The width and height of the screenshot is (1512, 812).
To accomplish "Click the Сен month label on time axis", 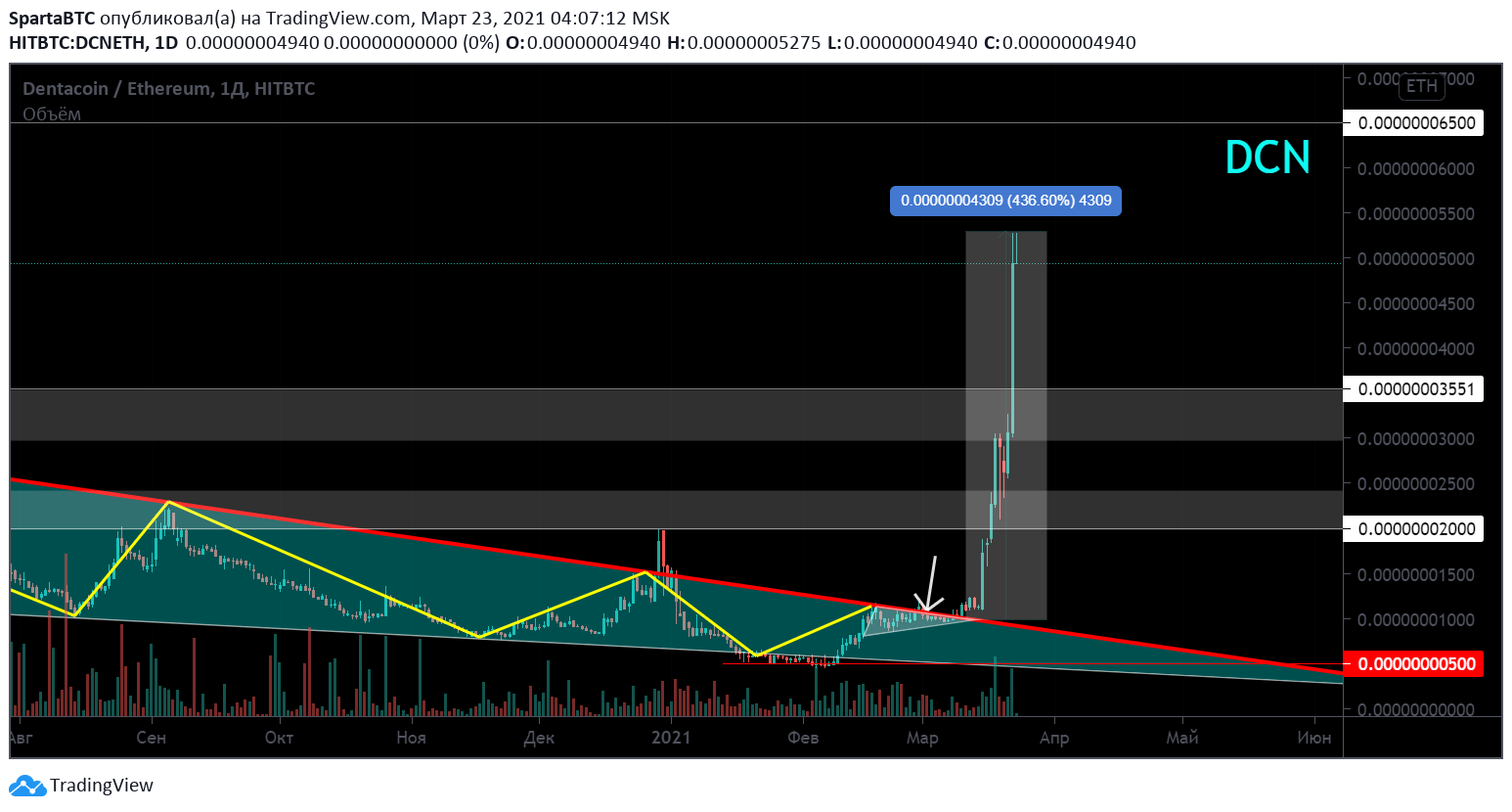I will click(151, 738).
